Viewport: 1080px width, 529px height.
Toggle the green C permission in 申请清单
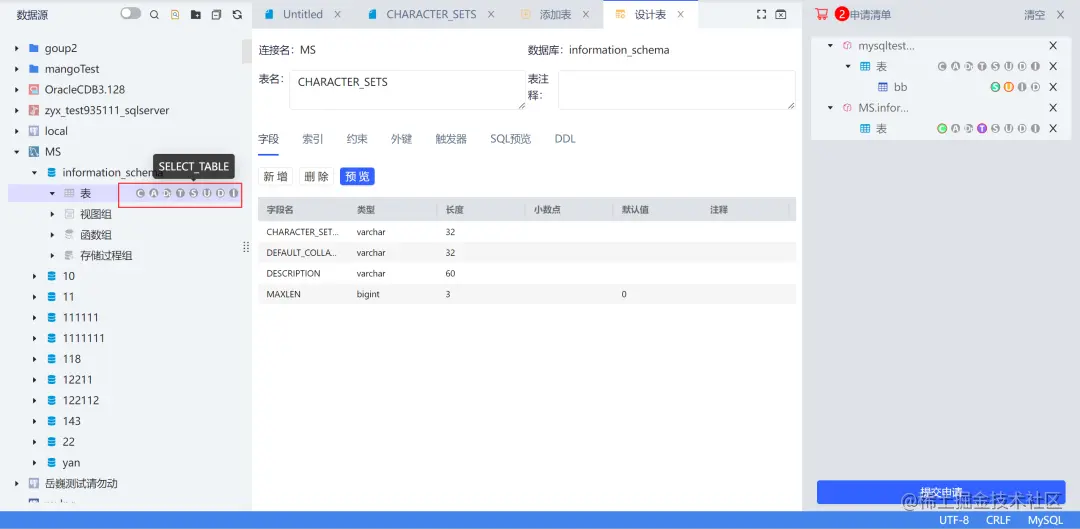pyautogui.click(x=942, y=129)
